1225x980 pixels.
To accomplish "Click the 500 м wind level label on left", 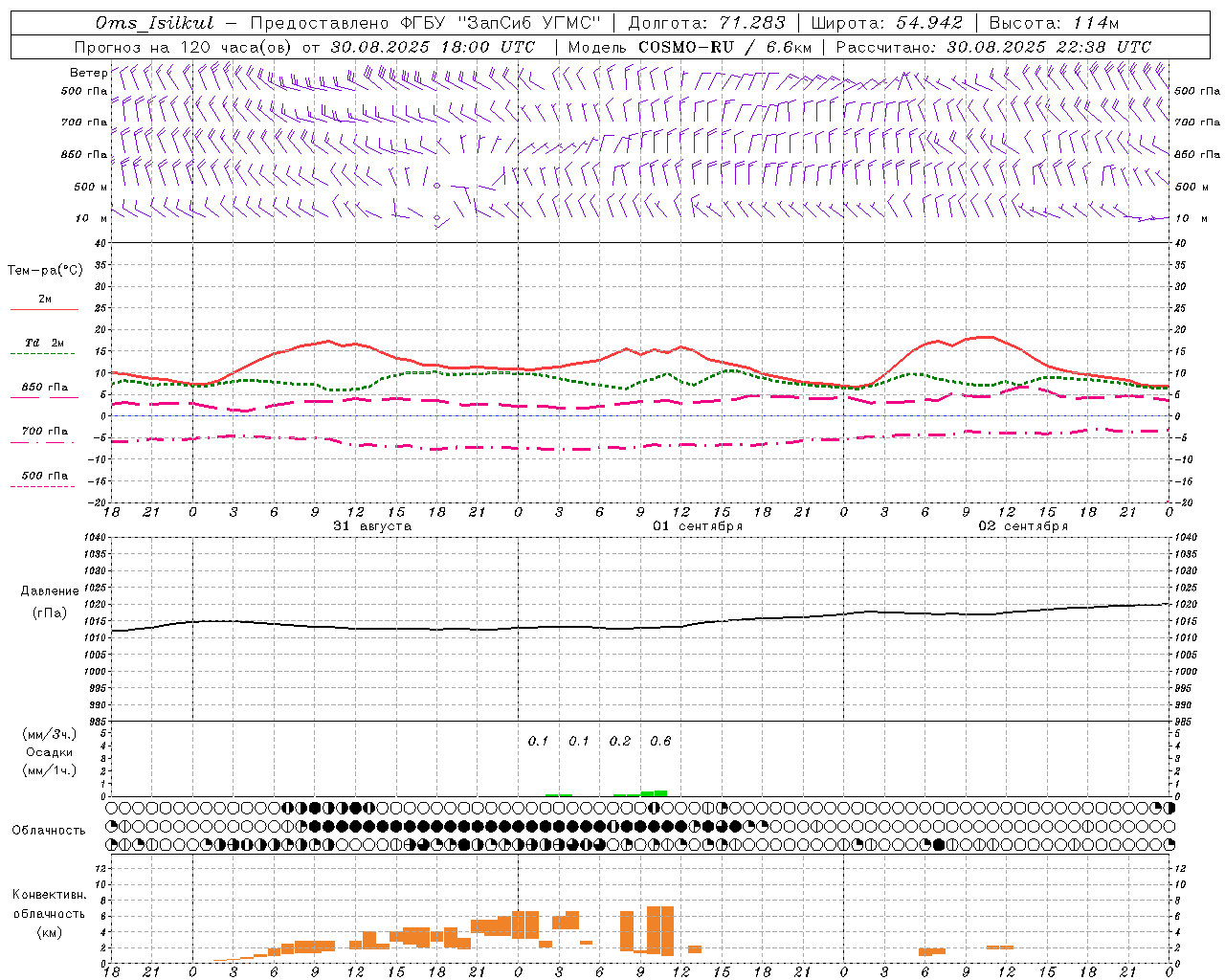I will click(91, 187).
